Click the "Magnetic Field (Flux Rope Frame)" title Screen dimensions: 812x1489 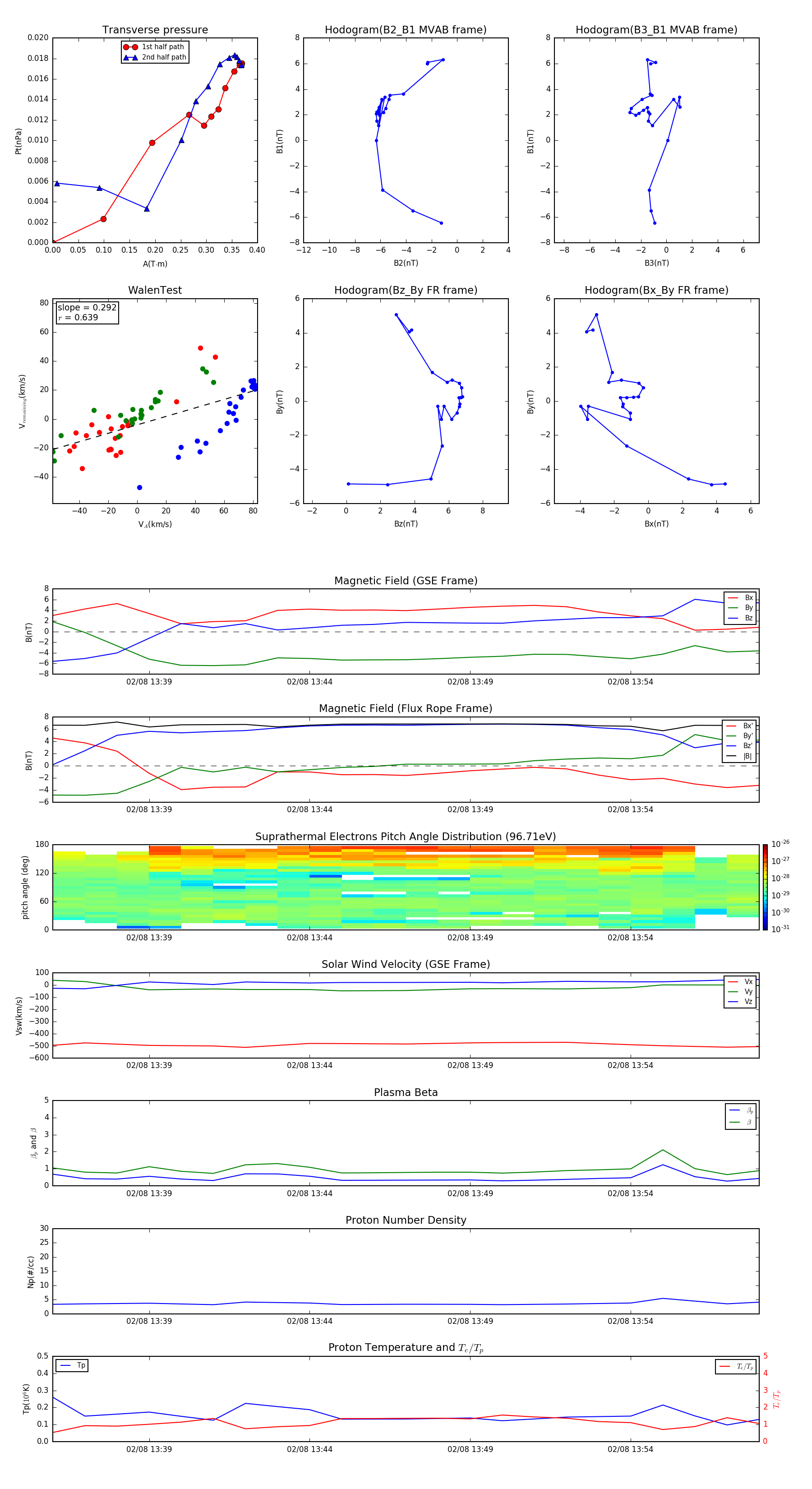tap(406, 709)
